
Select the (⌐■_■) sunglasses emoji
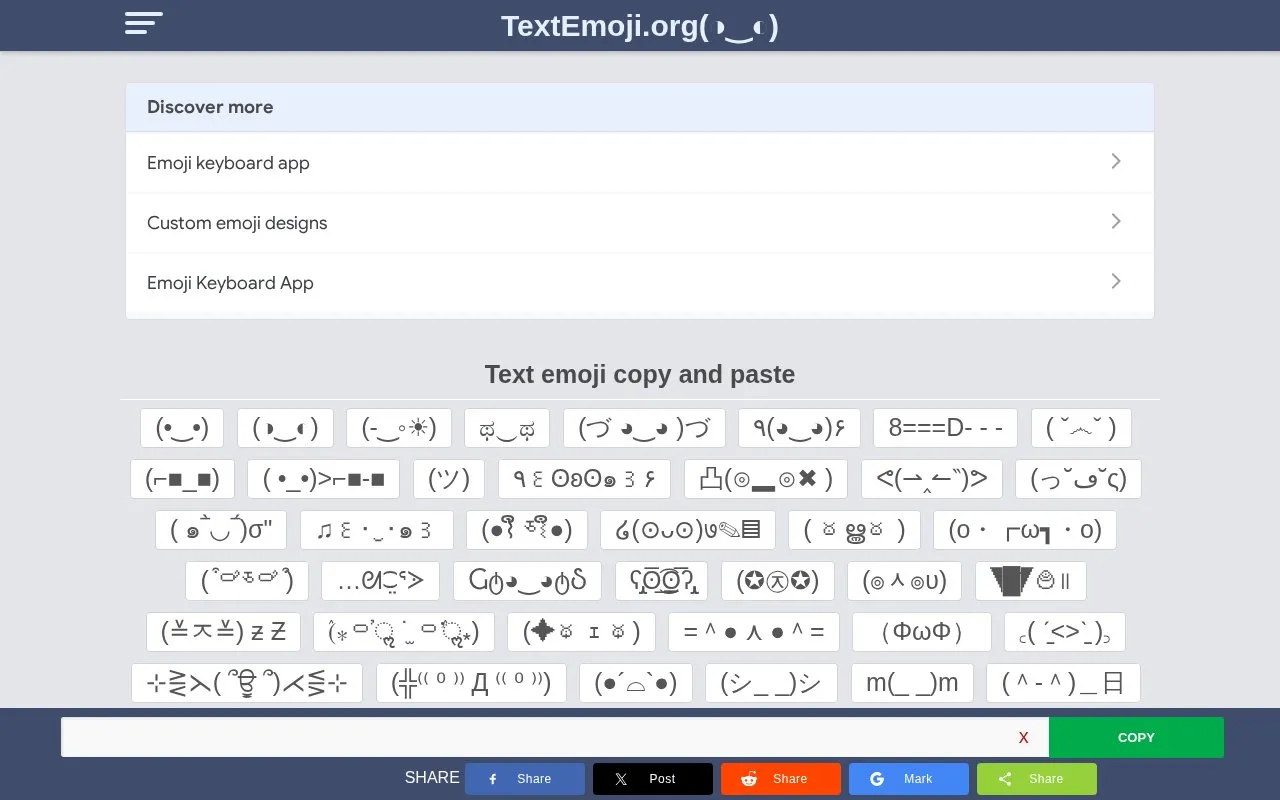pos(182,479)
